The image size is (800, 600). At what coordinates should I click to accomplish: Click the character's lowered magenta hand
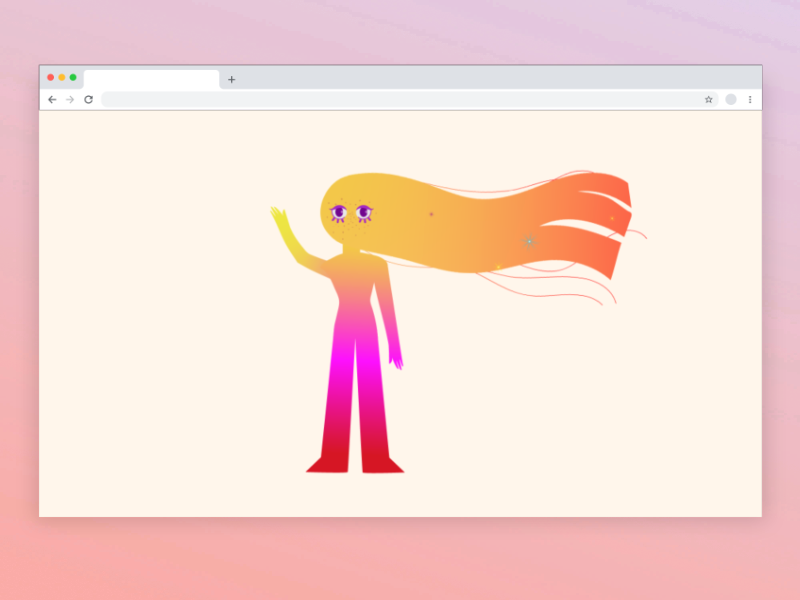click(396, 358)
